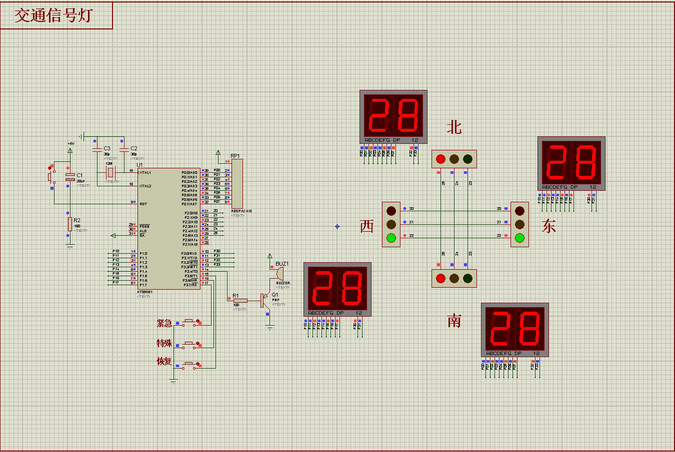The width and height of the screenshot is (675, 452).
Task: Click the 西 direction label
Action: coord(367,226)
